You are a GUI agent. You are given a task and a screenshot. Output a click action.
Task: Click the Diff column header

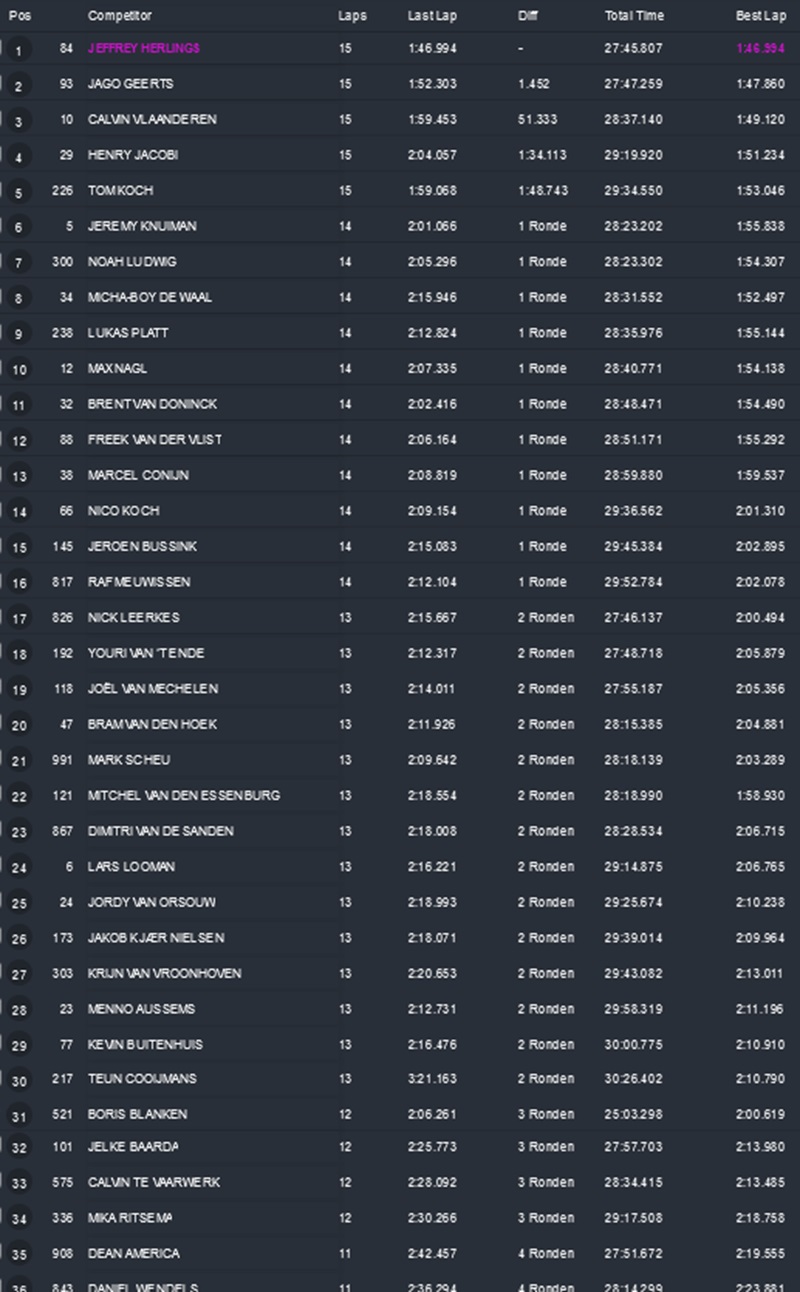click(x=528, y=16)
